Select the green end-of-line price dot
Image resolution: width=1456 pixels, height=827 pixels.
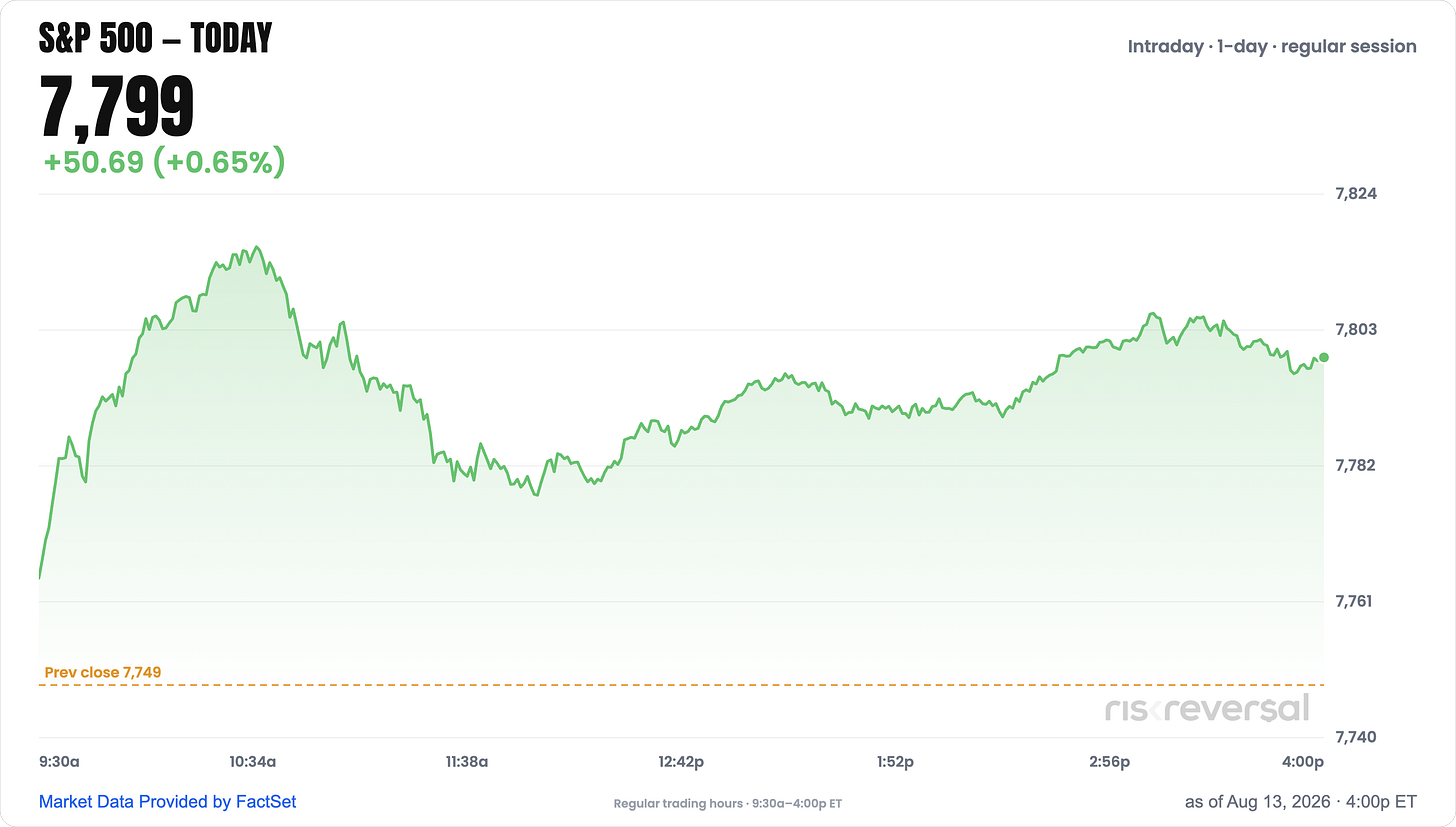1324,357
